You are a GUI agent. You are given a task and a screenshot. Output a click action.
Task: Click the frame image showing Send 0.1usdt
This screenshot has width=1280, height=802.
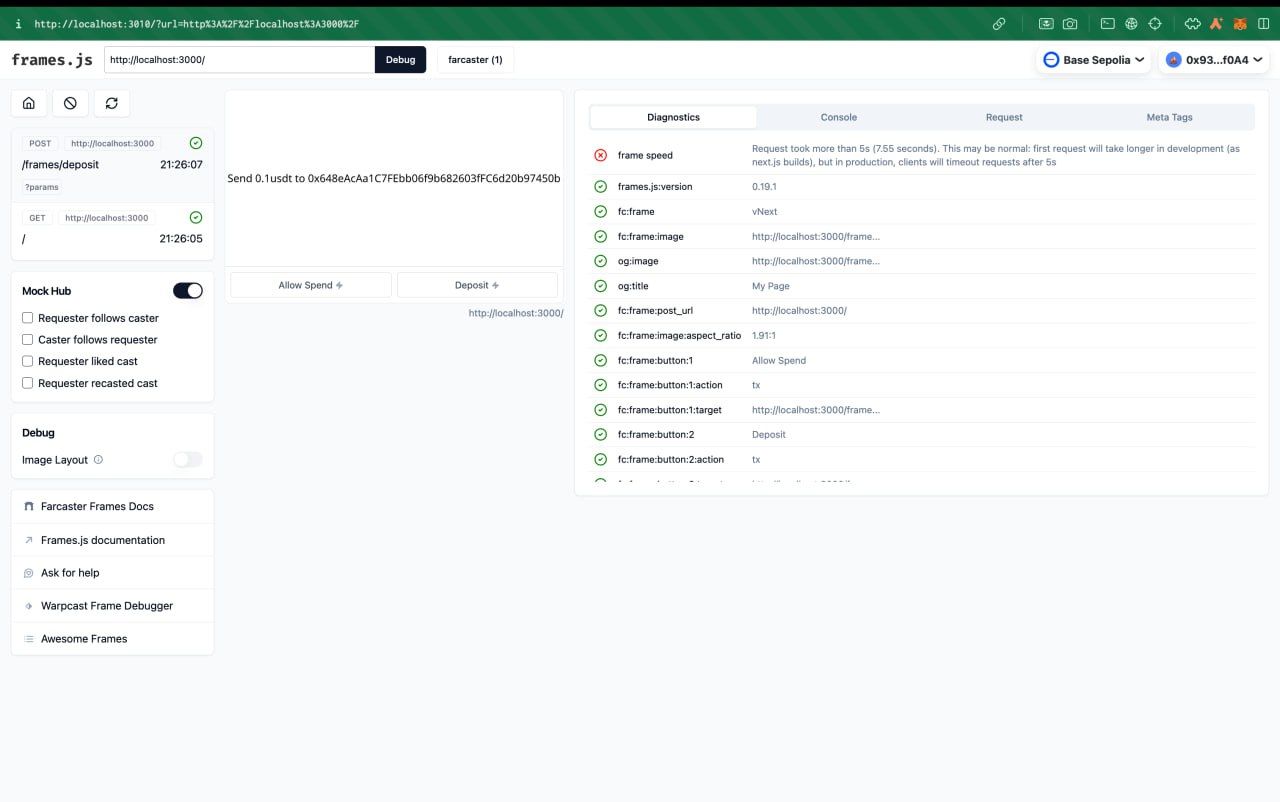[x=394, y=178]
